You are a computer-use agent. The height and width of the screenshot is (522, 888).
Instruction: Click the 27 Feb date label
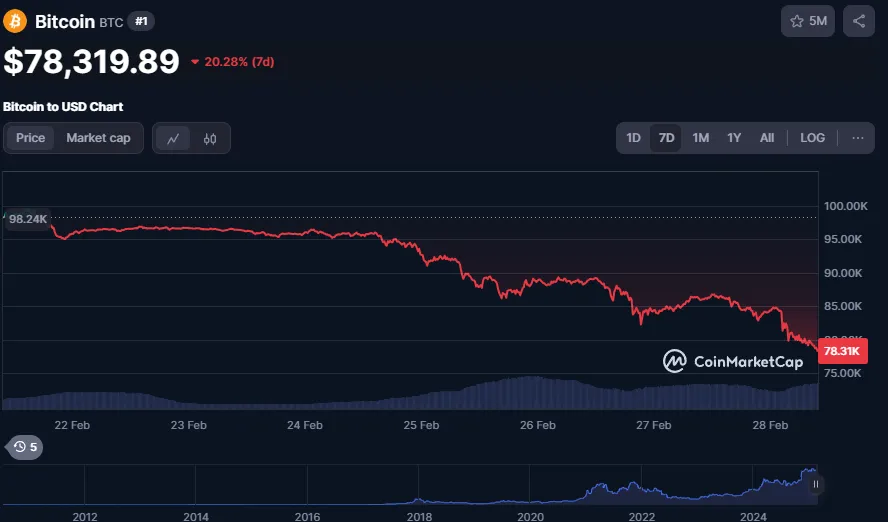coord(654,425)
